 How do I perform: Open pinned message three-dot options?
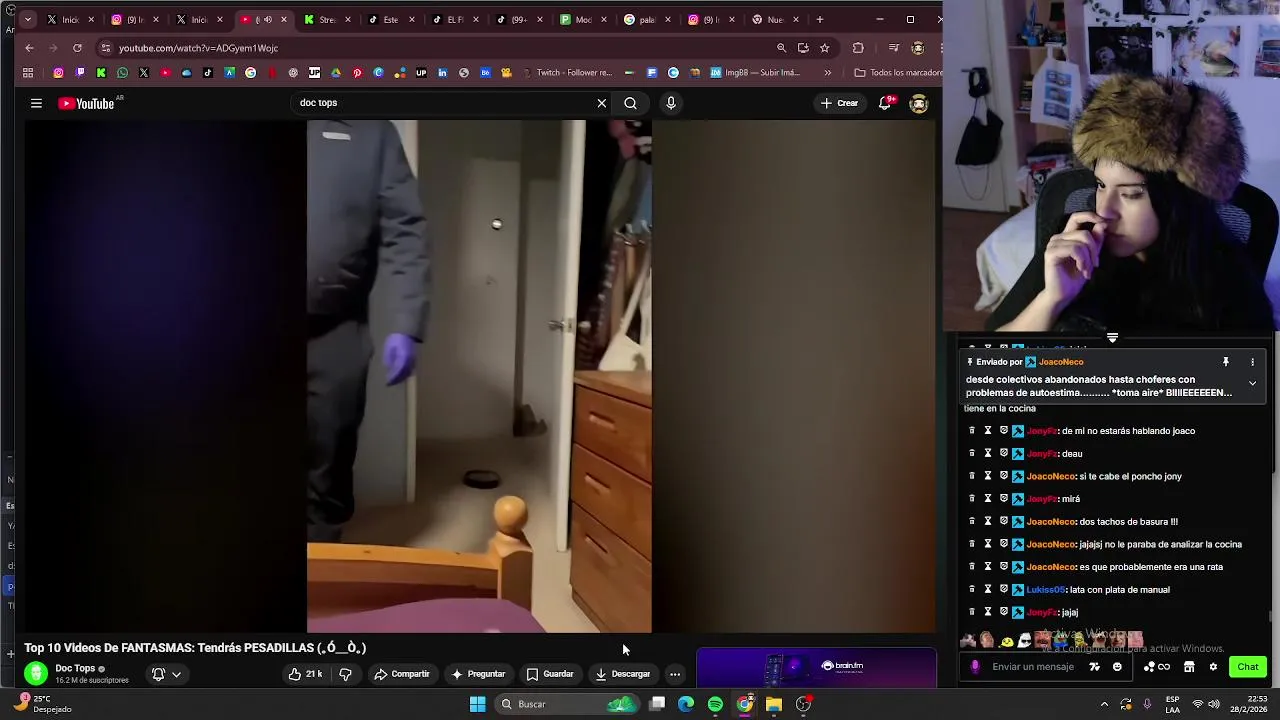[x=1252, y=362]
